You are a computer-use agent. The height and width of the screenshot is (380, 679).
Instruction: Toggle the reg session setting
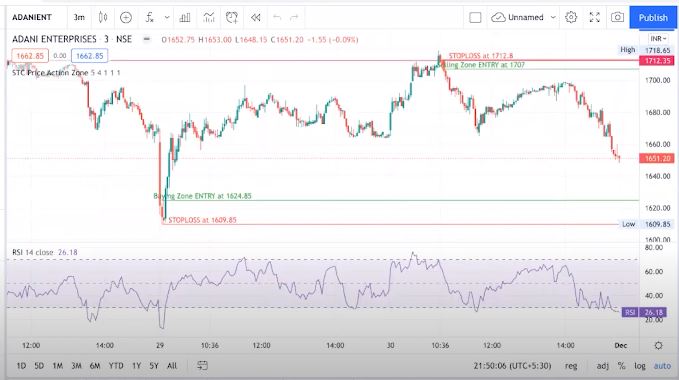point(571,366)
